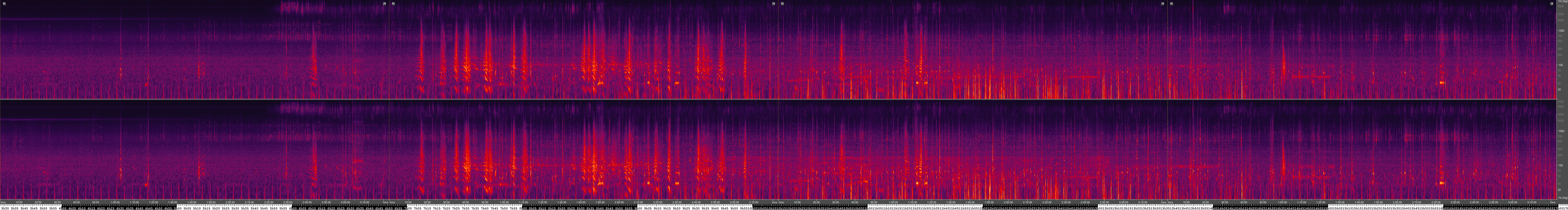Screen dimensions: 1568x210
Task: Click the Hz (log) frequency scale label
Action: [1561, 2]
